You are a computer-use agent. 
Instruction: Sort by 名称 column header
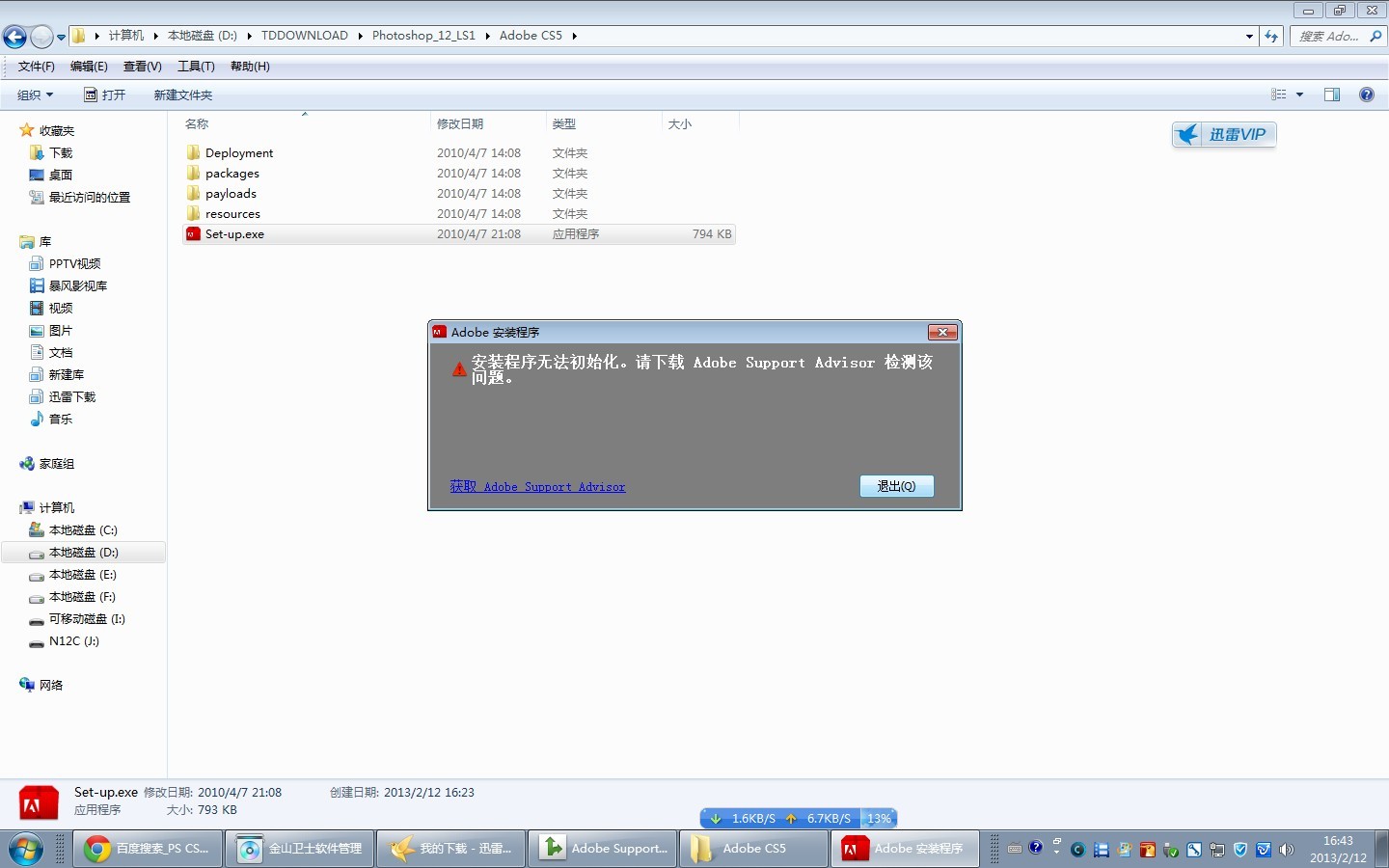pos(197,123)
